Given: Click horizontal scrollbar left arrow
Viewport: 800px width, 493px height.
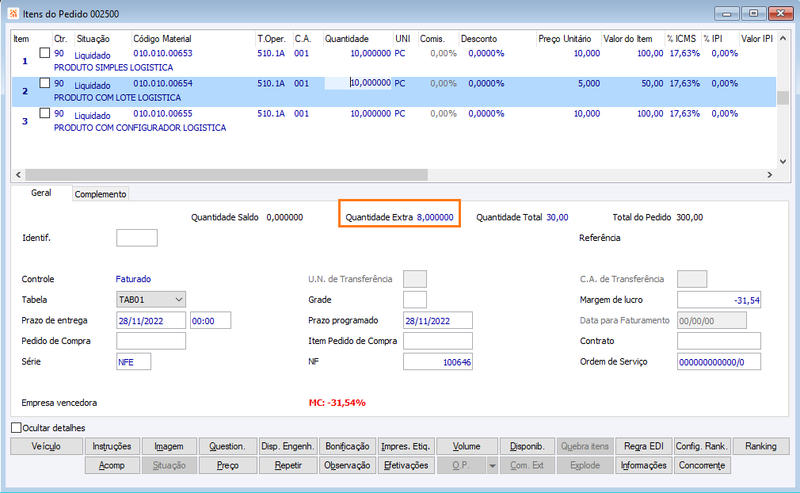Looking at the screenshot, I should (18, 175).
